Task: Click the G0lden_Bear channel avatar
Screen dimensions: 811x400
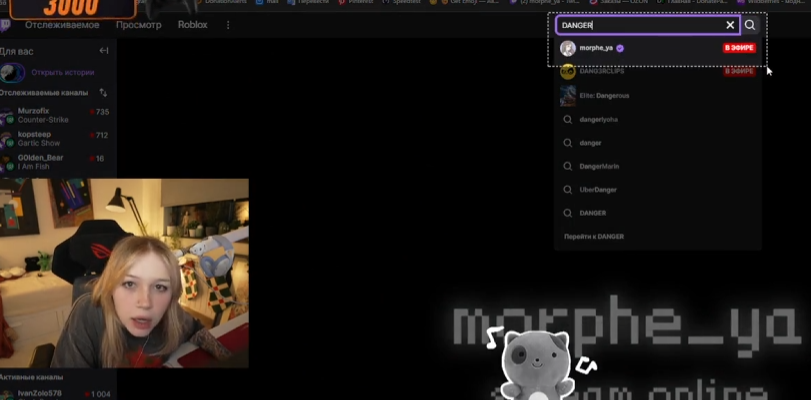Action: tap(6, 162)
